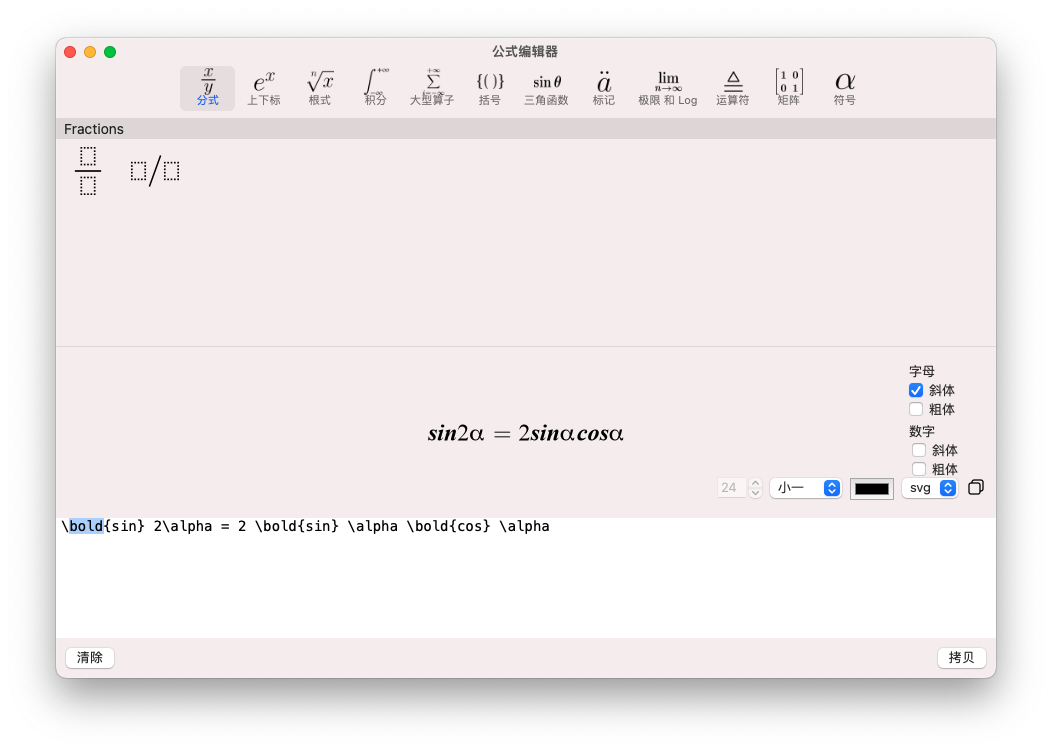Open the 小一 font size dropdown
Image resolution: width=1052 pixels, height=752 pixels.
tap(805, 488)
